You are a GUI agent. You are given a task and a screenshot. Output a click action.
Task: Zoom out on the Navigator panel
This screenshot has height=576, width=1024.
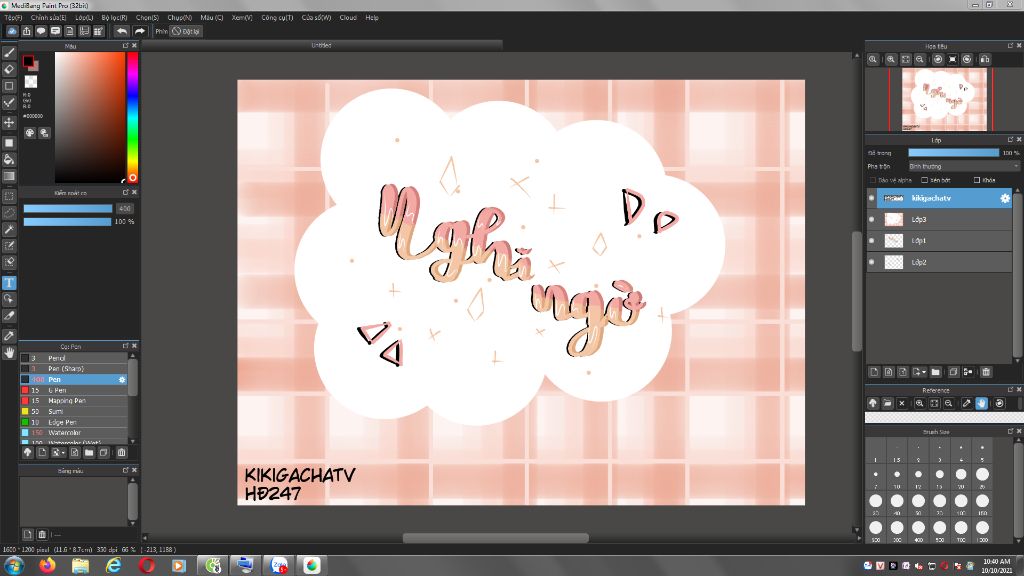coord(920,59)
